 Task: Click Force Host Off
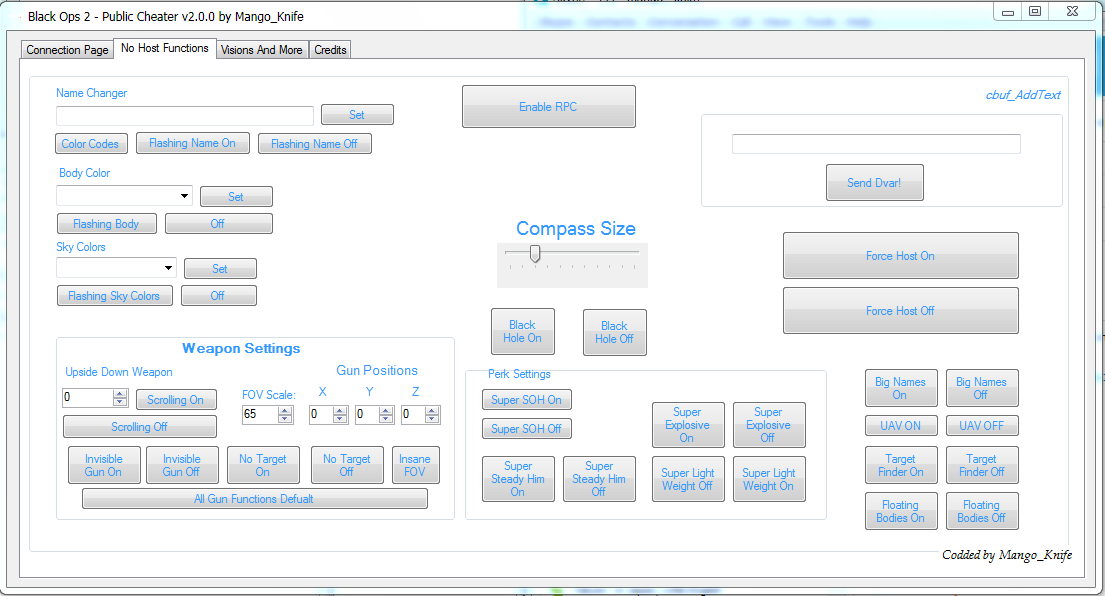coord(901,311)
